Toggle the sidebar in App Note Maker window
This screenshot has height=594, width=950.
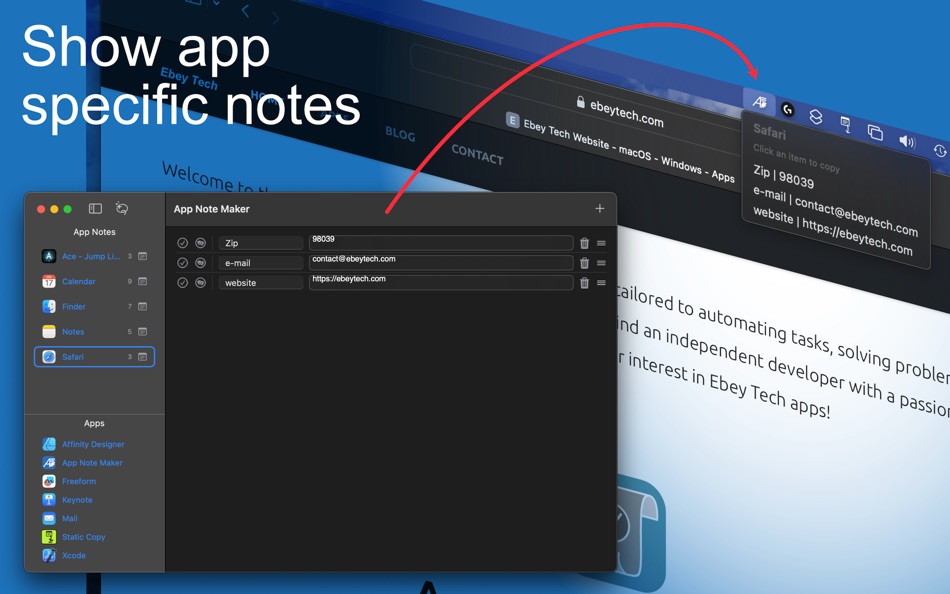tap(93, 207)
